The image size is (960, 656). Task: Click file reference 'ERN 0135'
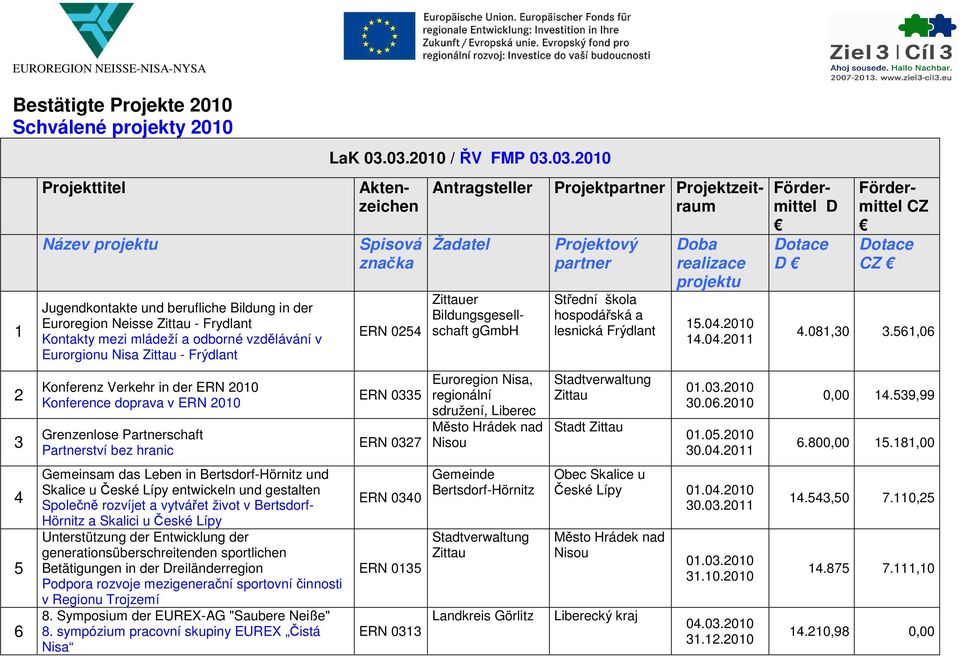(x=389, y=568)
